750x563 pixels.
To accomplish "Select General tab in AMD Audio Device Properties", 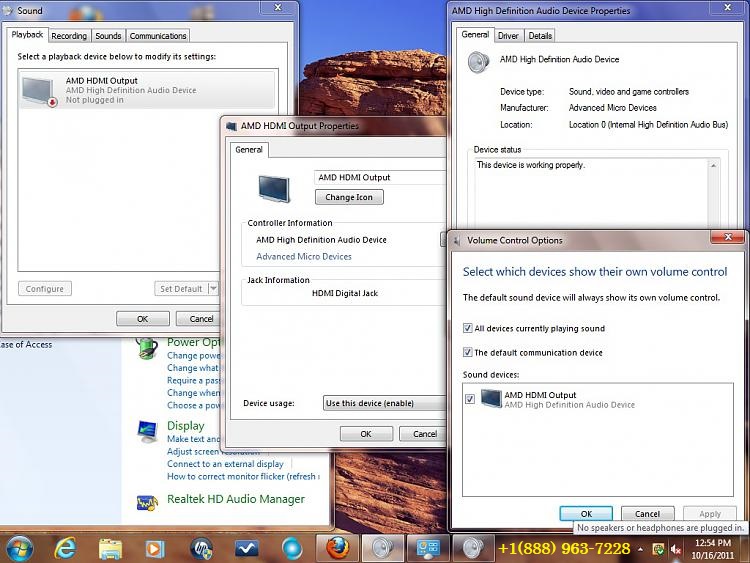I will [x=475, y=34].
